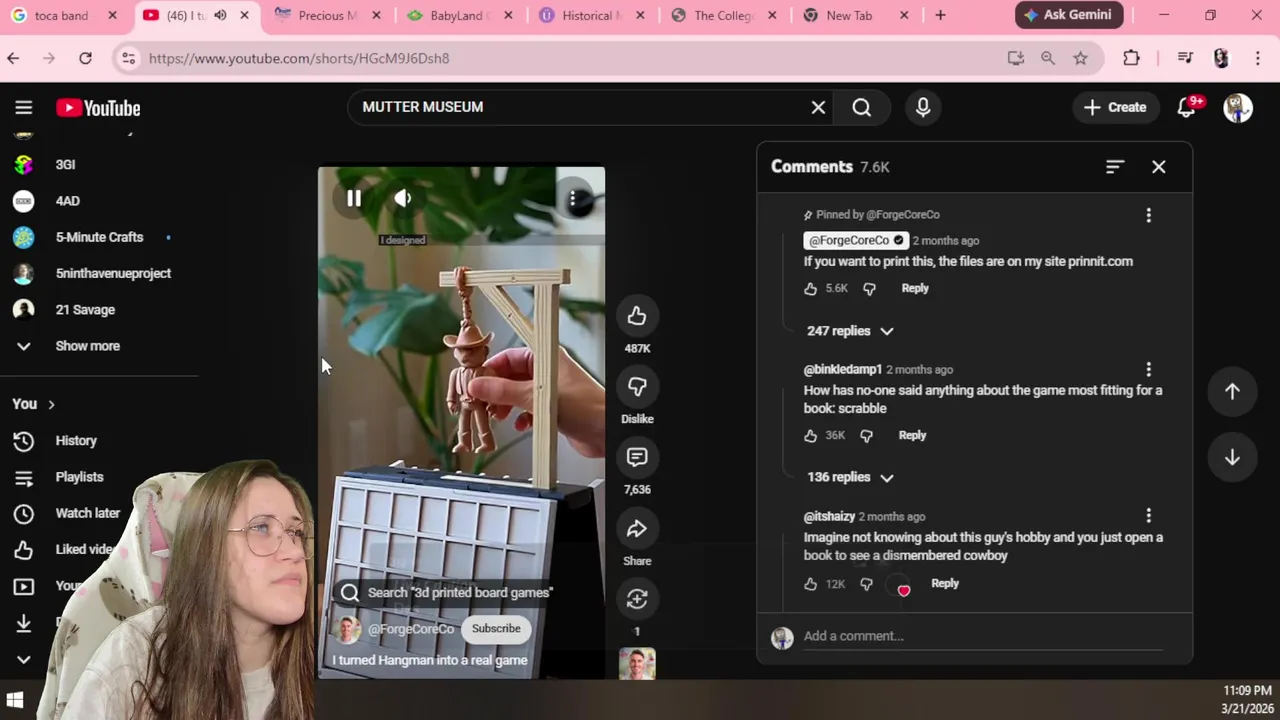Open a new browser tab with plus
Image resolution: width=1280 pixels, height=720 pixels.
pos(940,15)
